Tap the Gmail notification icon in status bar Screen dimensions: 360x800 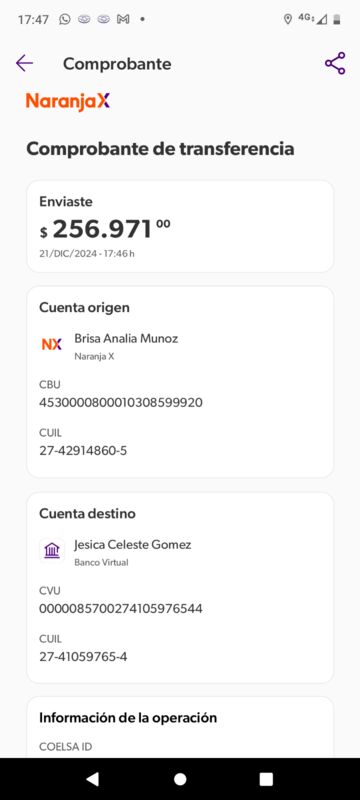coord(123,19)
